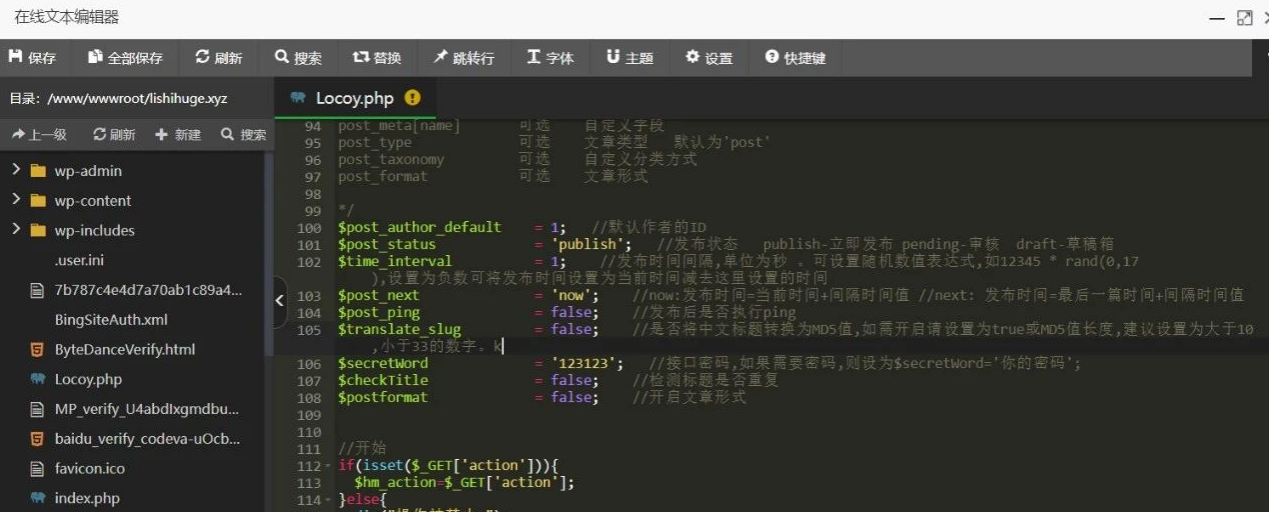Open editor Settings (设置)

pyautogui.click(x=709, y=58)
